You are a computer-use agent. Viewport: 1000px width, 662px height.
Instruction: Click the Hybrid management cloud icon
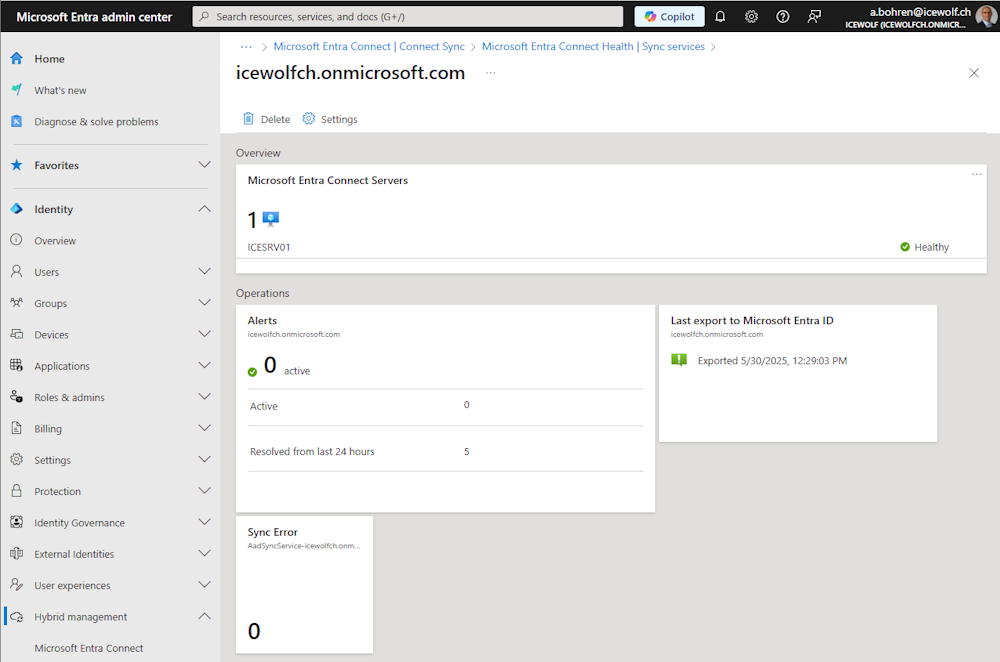(17, 617)
